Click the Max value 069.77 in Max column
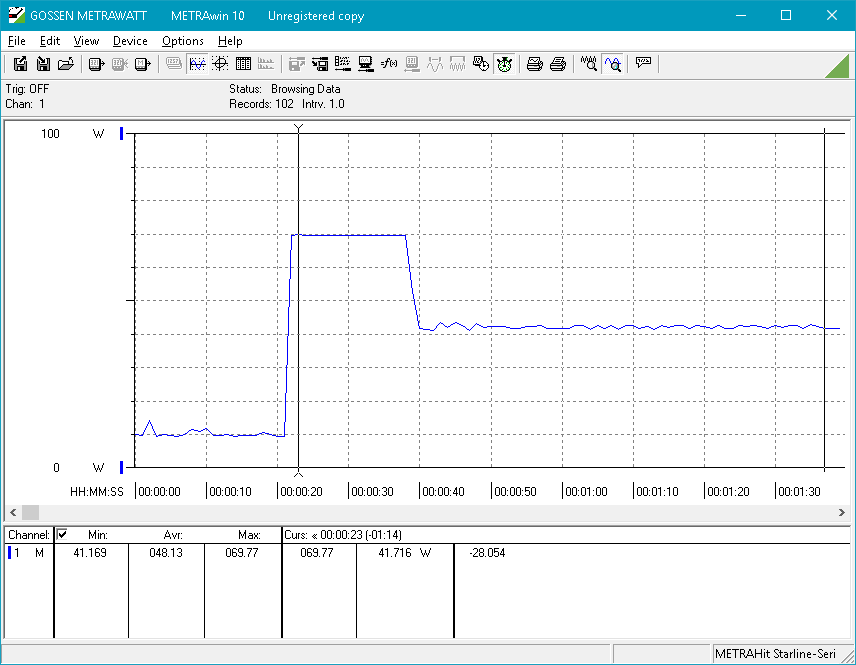856x665 pixels. (x=242, y=553)
